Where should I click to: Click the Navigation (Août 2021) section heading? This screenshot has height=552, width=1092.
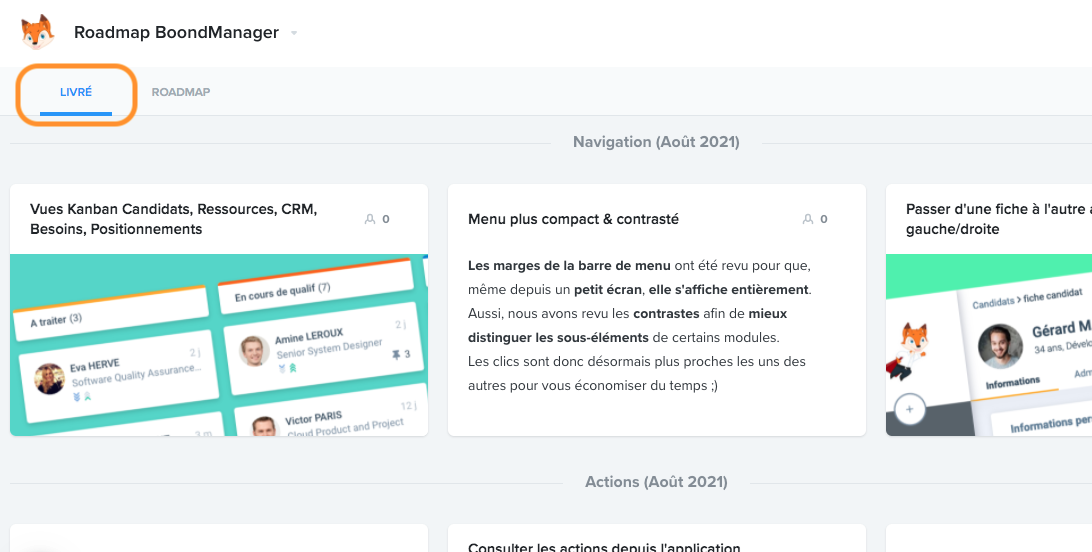(656, 142)
